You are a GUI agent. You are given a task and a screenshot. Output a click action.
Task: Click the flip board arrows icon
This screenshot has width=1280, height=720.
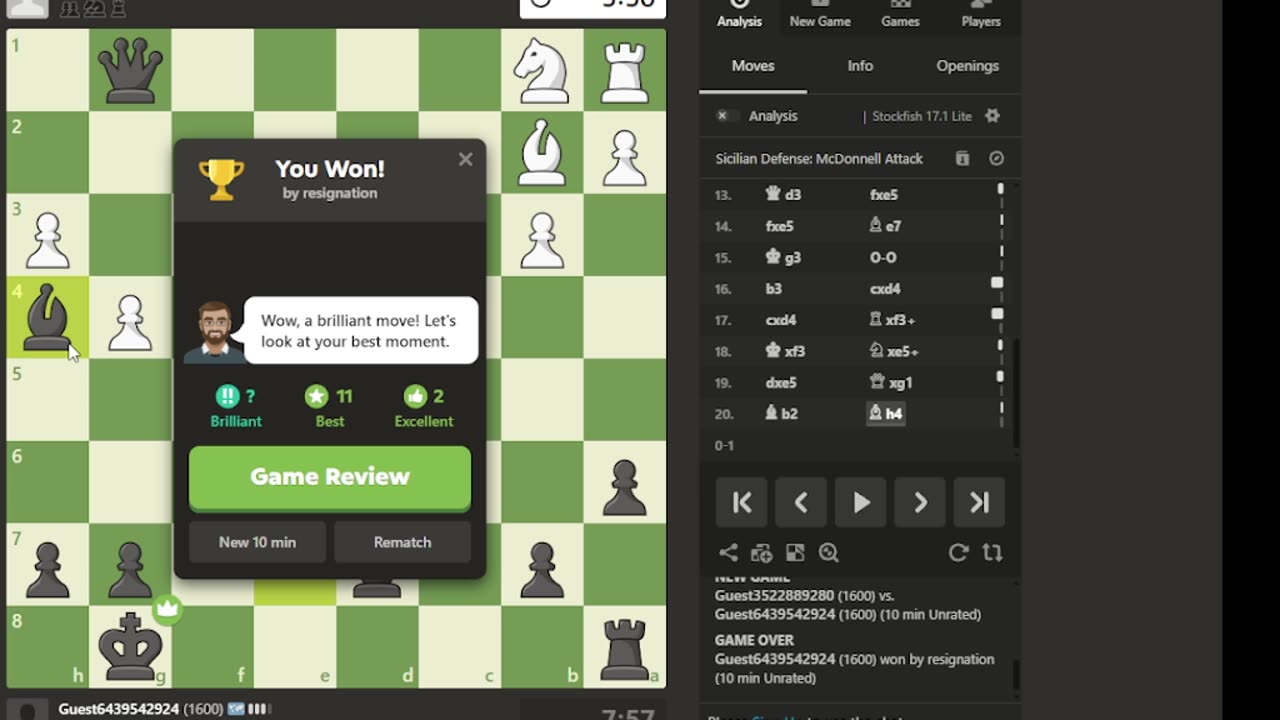pos(992,553)
